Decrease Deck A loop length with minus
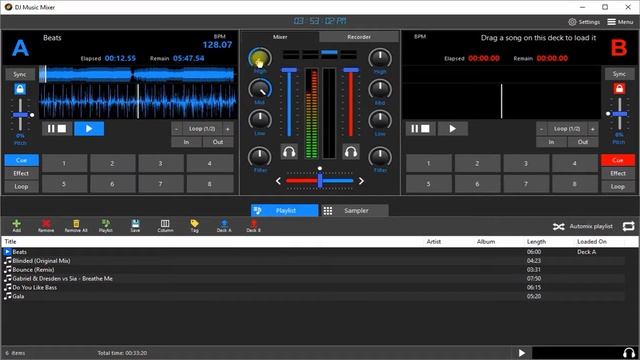 click(x=176, y=129)
